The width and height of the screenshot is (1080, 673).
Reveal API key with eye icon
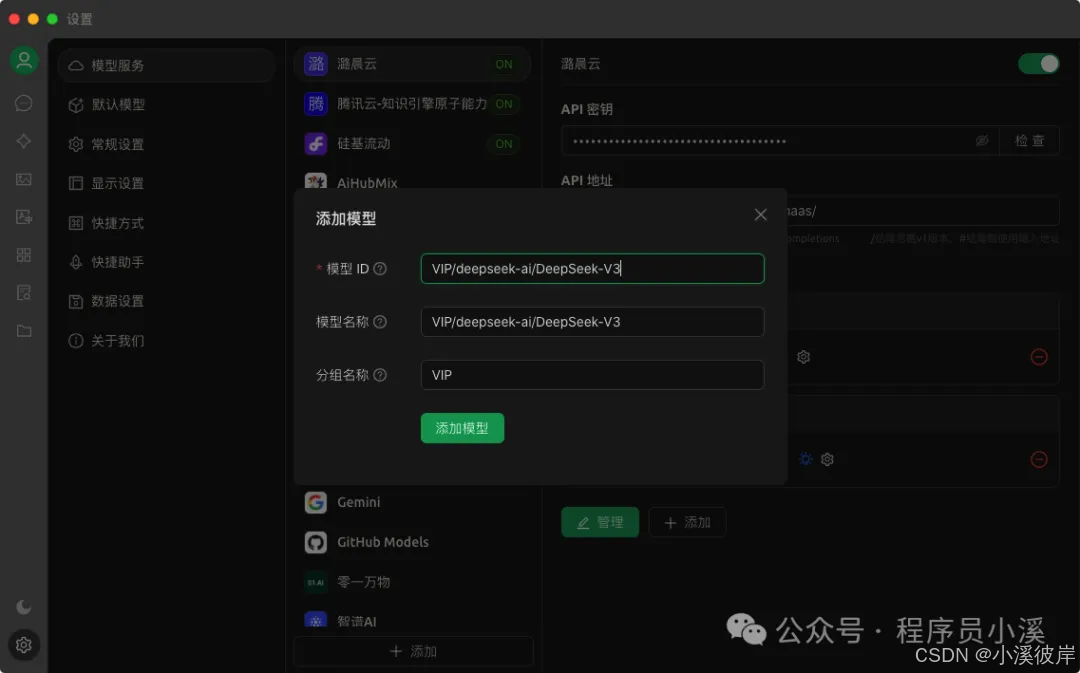point(982,141)
